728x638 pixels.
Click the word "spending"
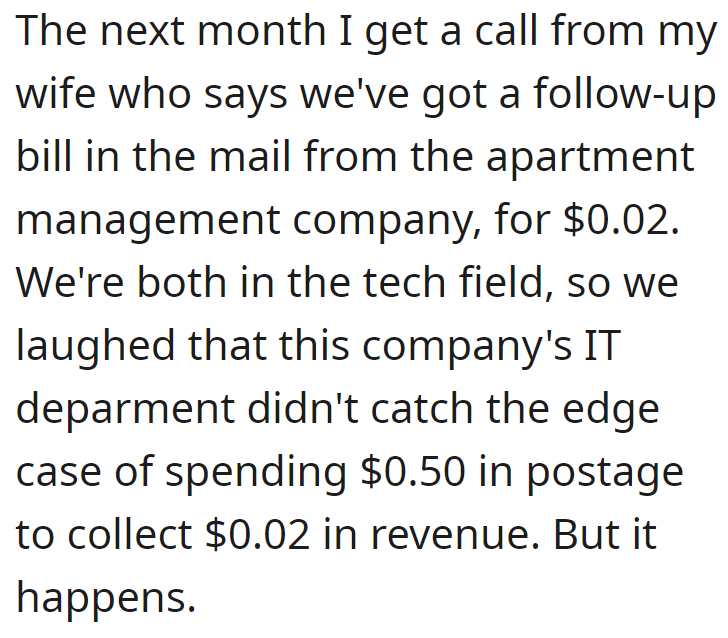(256, 475)
